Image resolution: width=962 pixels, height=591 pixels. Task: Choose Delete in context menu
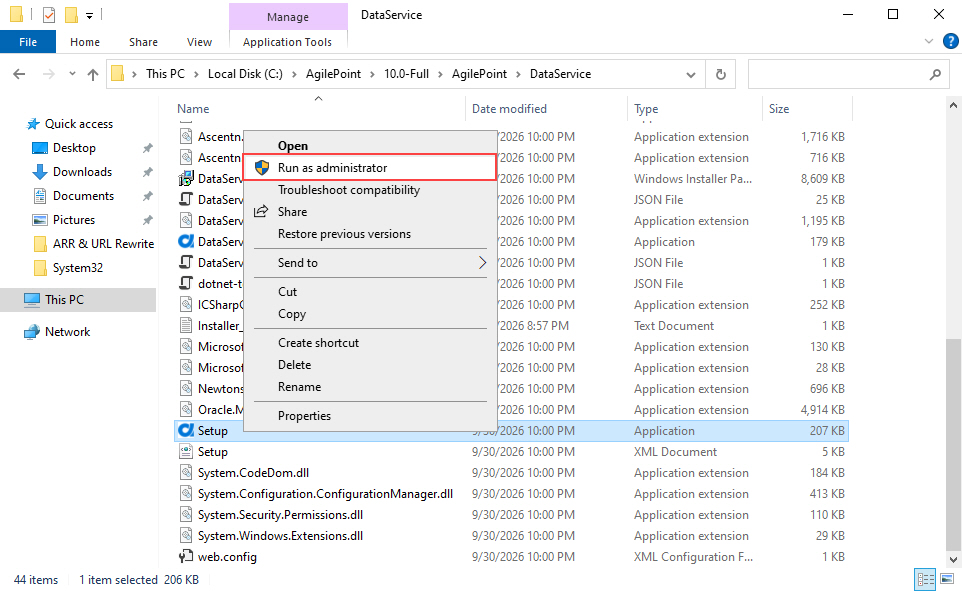click(x=369, y=365)
